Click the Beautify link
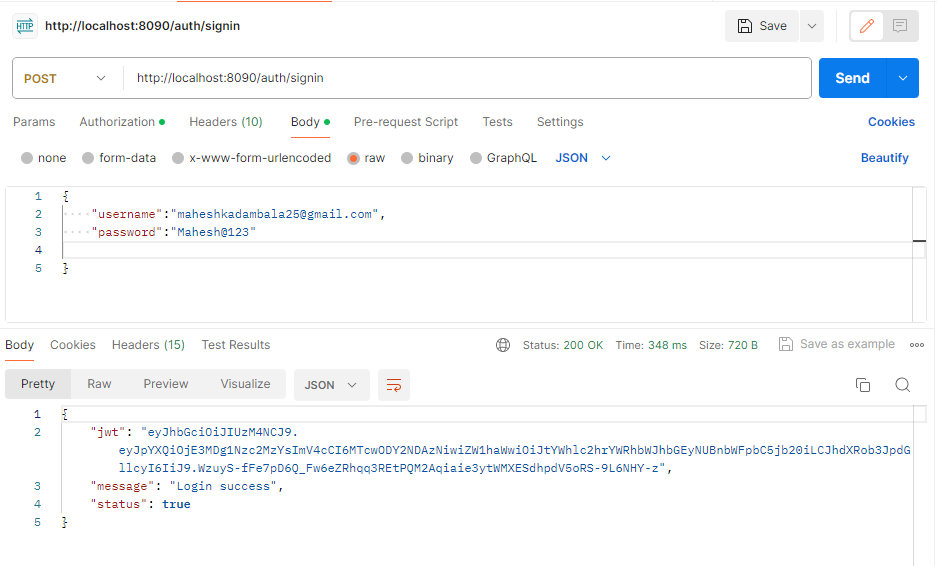Screen dimensions: 937x566 pyautogui.click(x=884, y=158)
